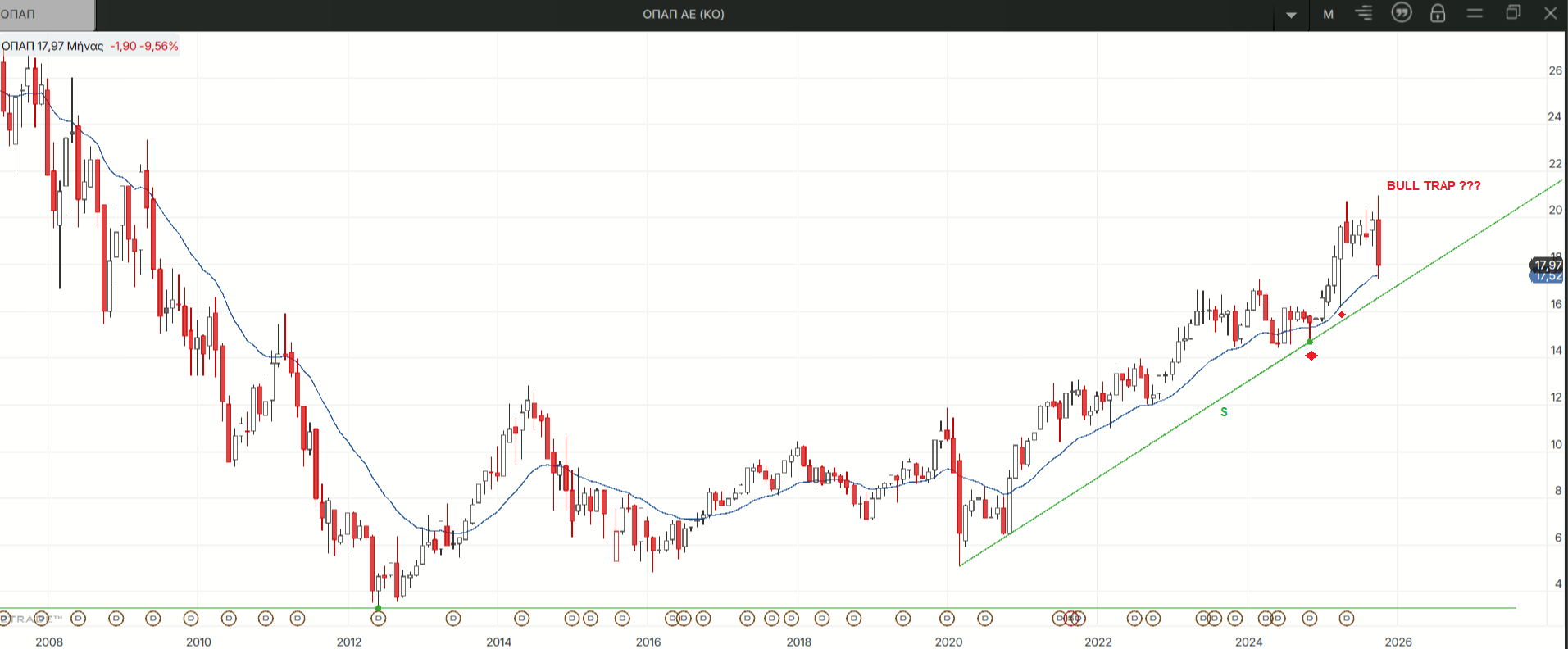Click the current price tag 17,97 on axis
Screen dimensions: 1568x649
coord(1548,265)
